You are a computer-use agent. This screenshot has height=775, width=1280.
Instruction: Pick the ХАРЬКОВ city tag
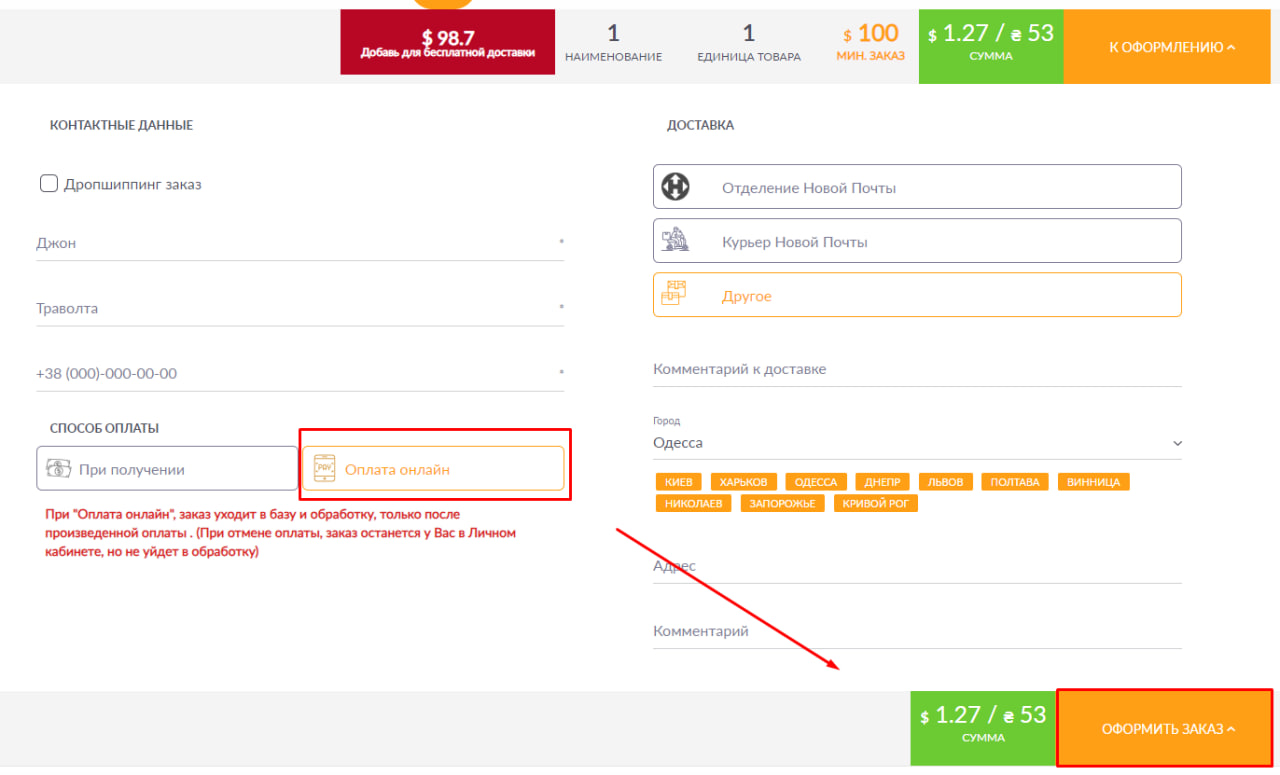744,482
